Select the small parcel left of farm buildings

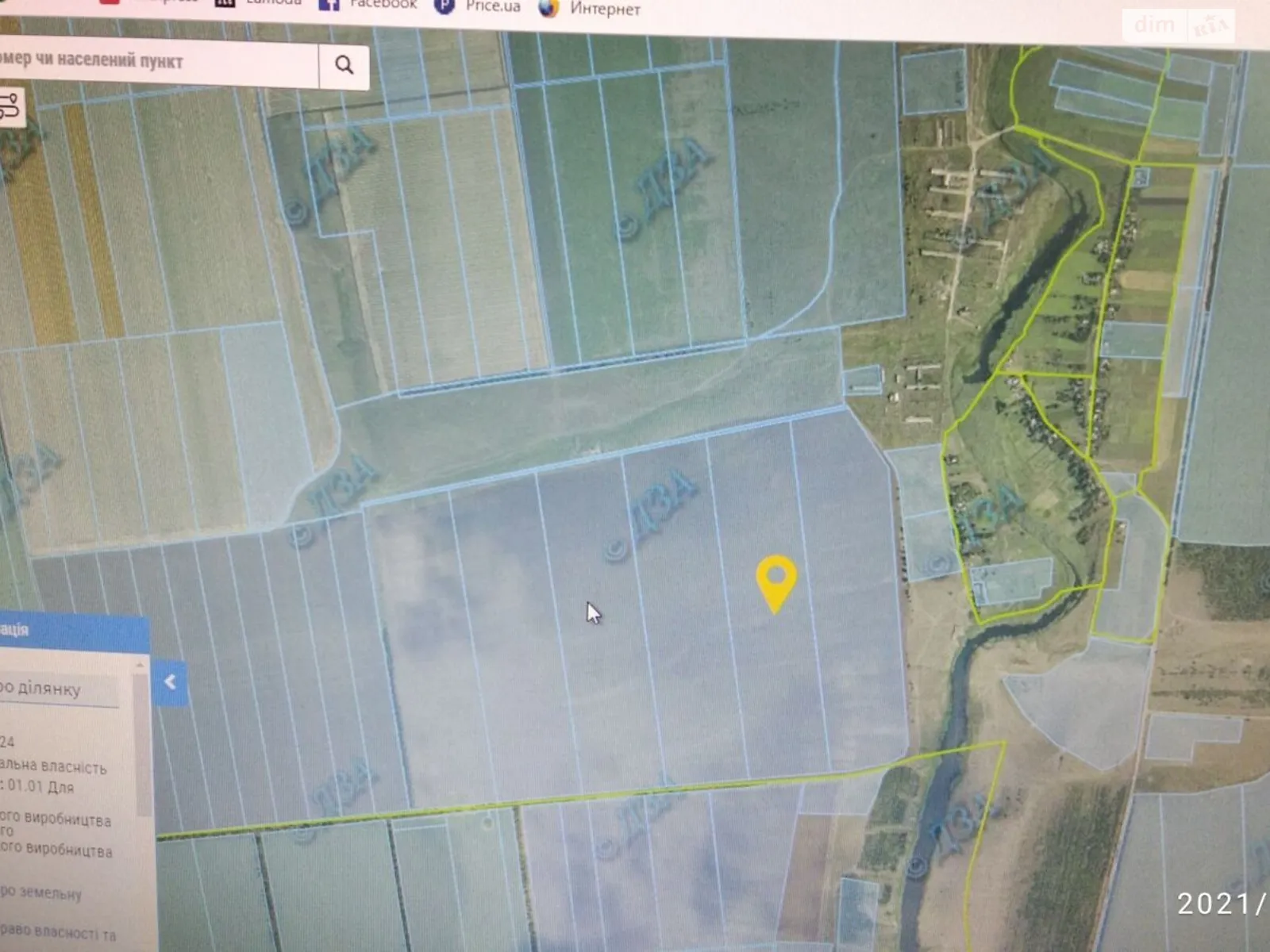click(x=862, y=380)
